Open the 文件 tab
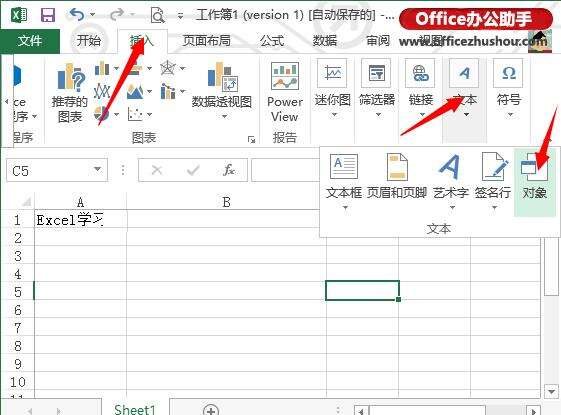Screen dimensions: 561x415 coord(30,40)
